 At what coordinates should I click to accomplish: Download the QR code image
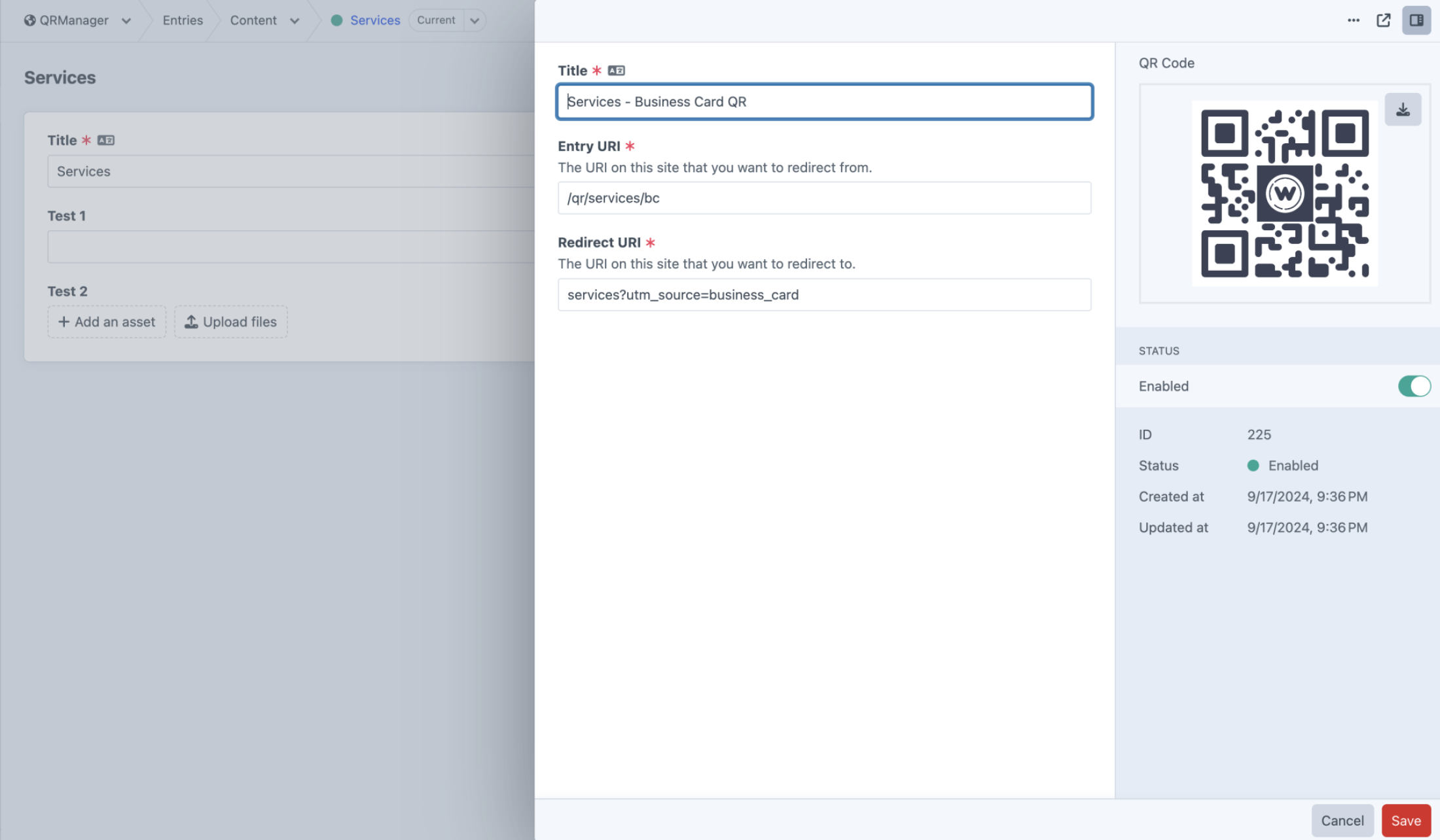coord(1403,109)
